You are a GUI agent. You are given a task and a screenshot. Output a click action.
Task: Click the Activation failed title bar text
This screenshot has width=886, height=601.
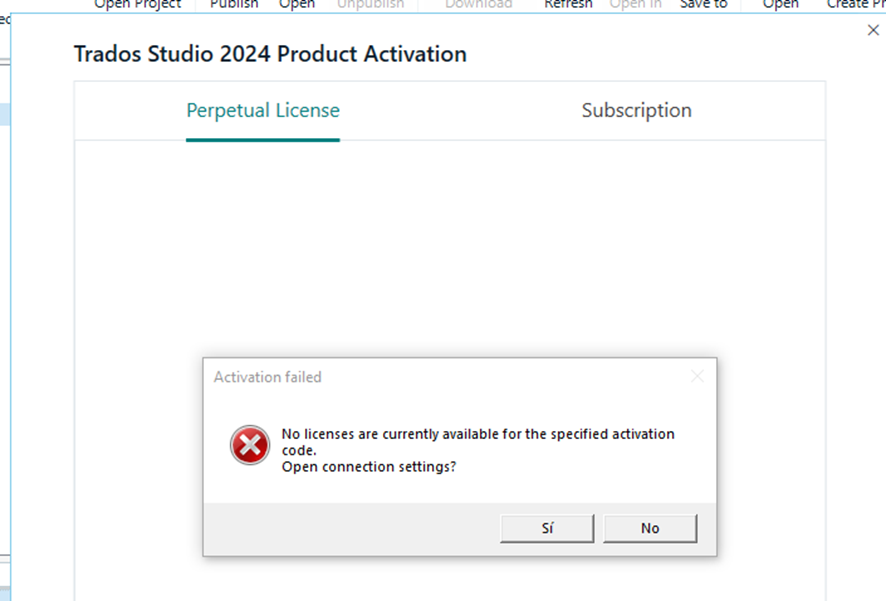267,377
